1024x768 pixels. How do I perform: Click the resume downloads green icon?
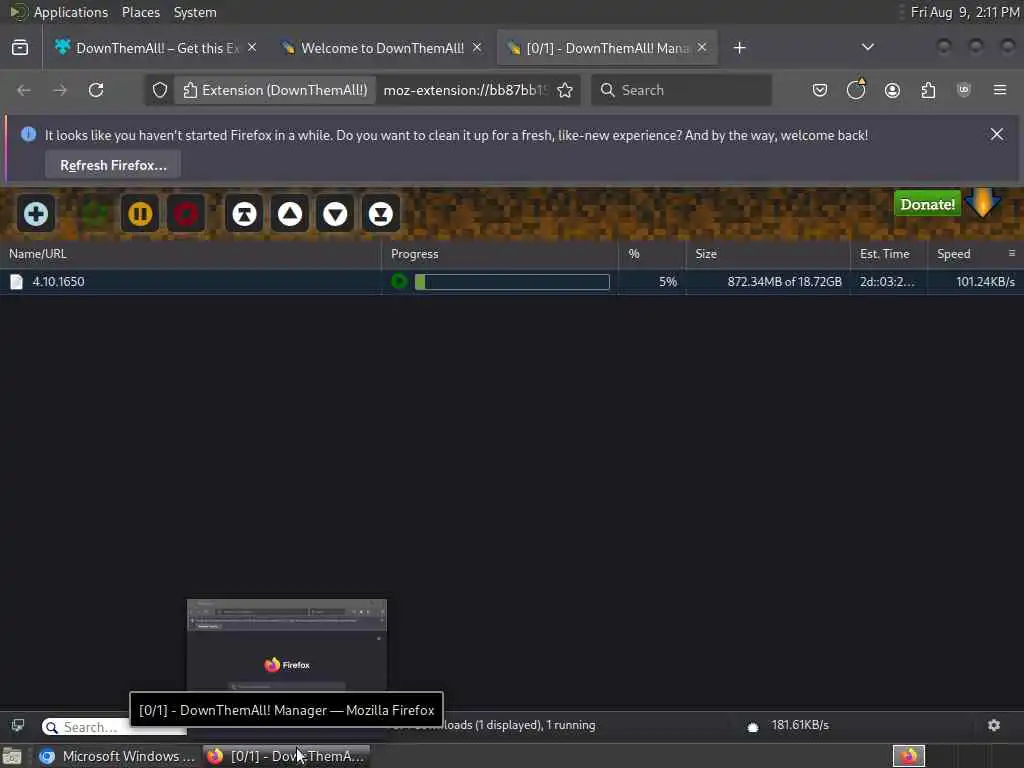coord(94,214)
